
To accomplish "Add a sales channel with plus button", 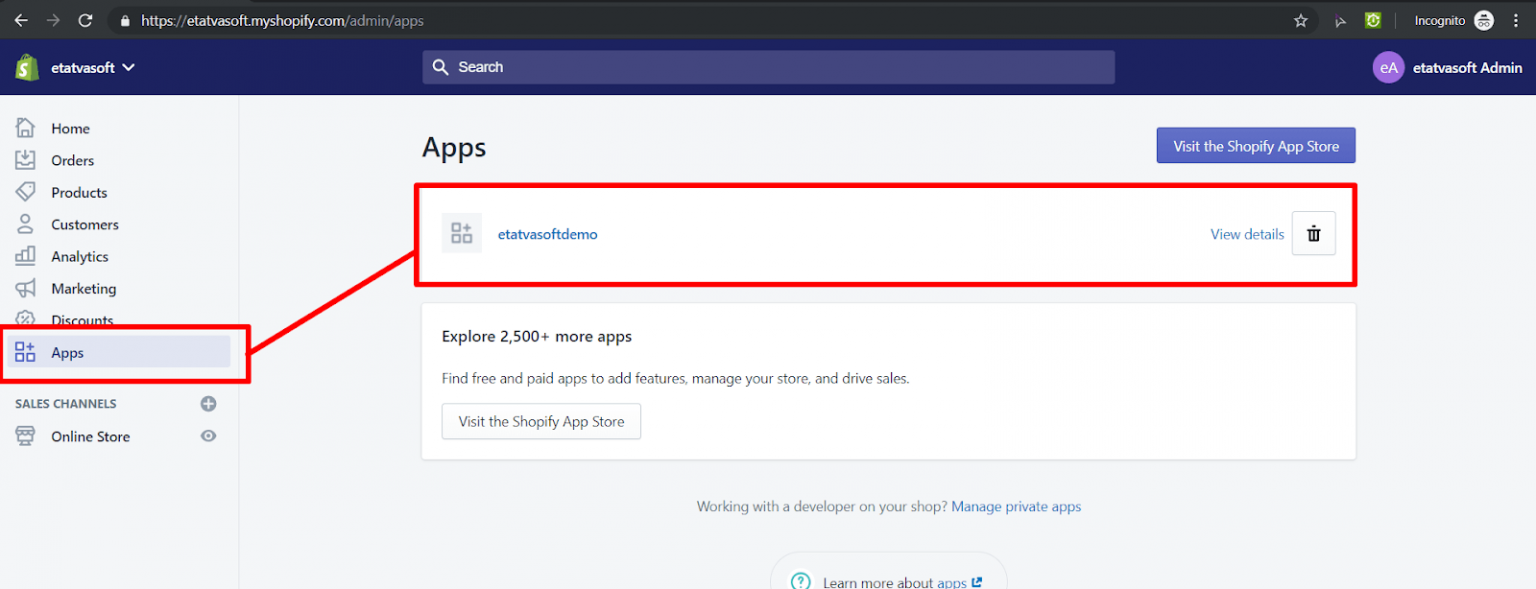I will pos(208,403).
